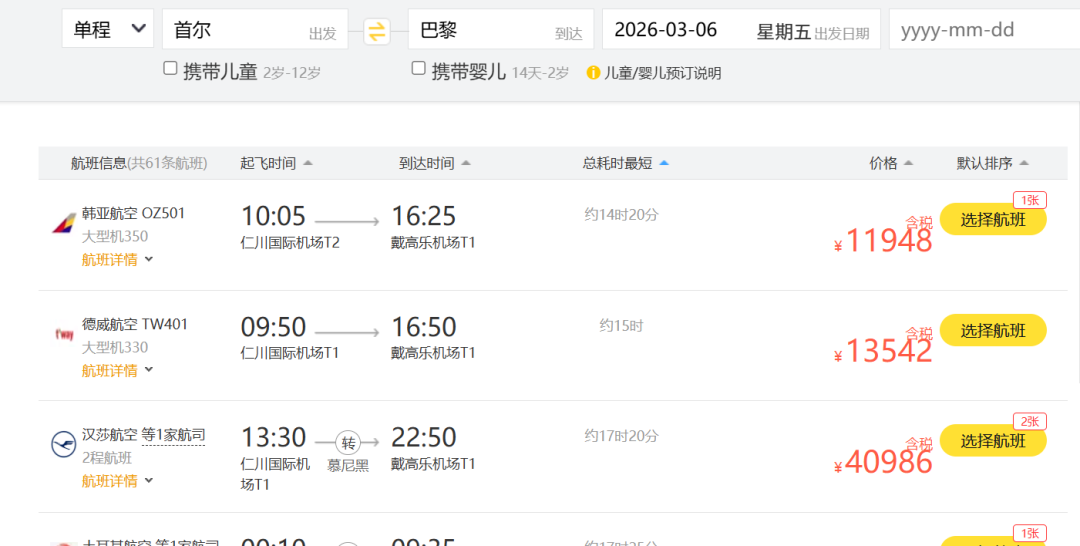
Task: Click the 1张 ticket badge on OZ501
Action: (x=1030, y=200)
